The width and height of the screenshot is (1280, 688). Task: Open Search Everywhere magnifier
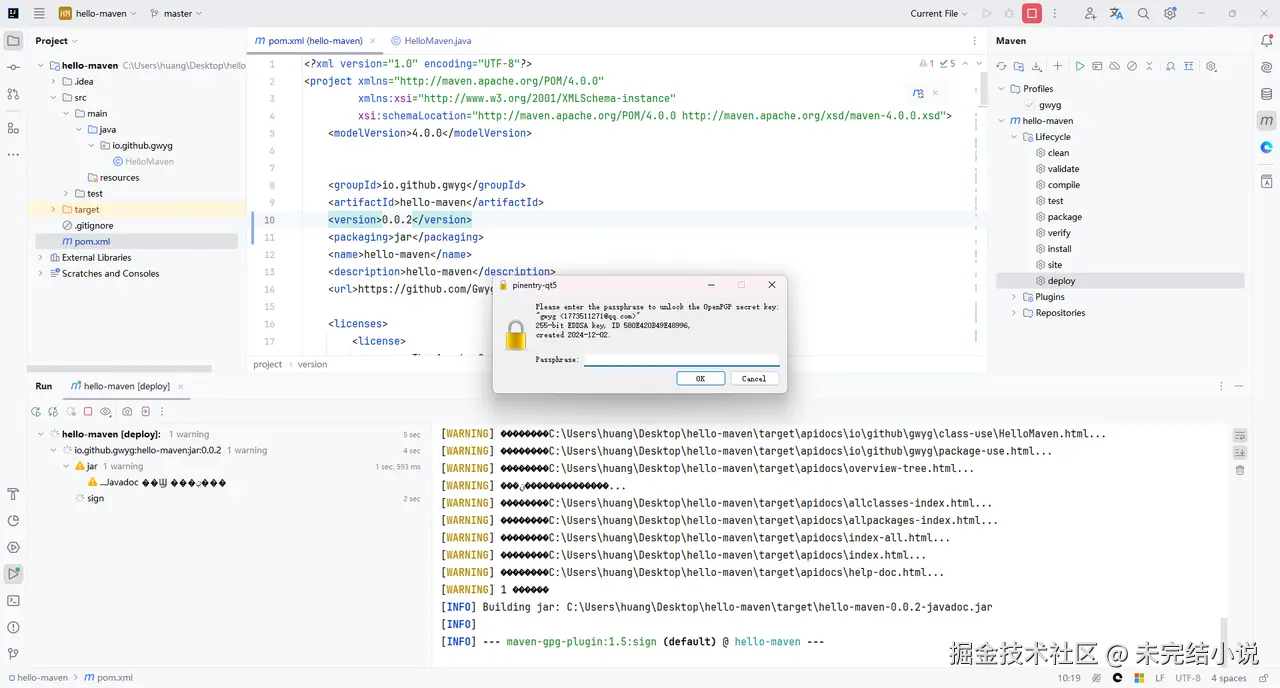(1144, 13)
